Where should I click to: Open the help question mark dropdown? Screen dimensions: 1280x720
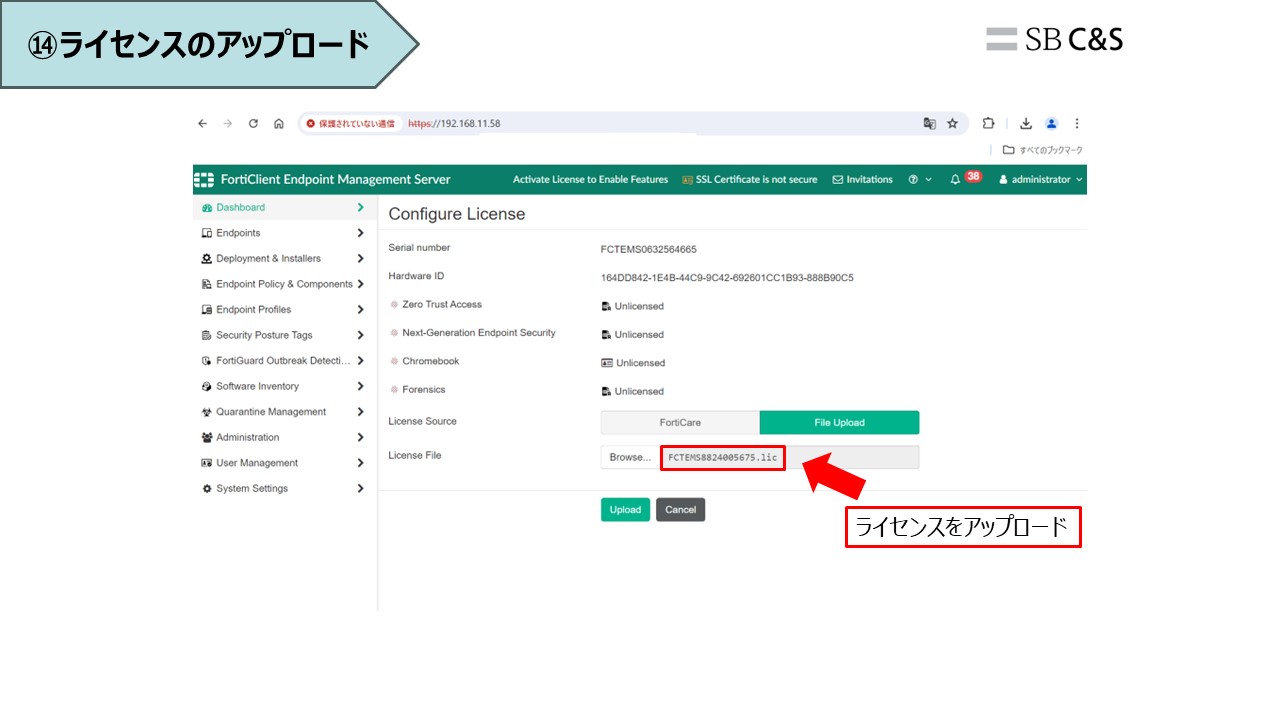click(x=920, y=180)
